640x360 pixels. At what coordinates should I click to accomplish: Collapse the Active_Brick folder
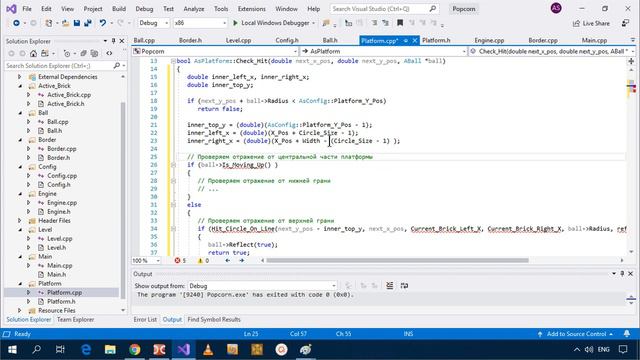tap(20, 86)
